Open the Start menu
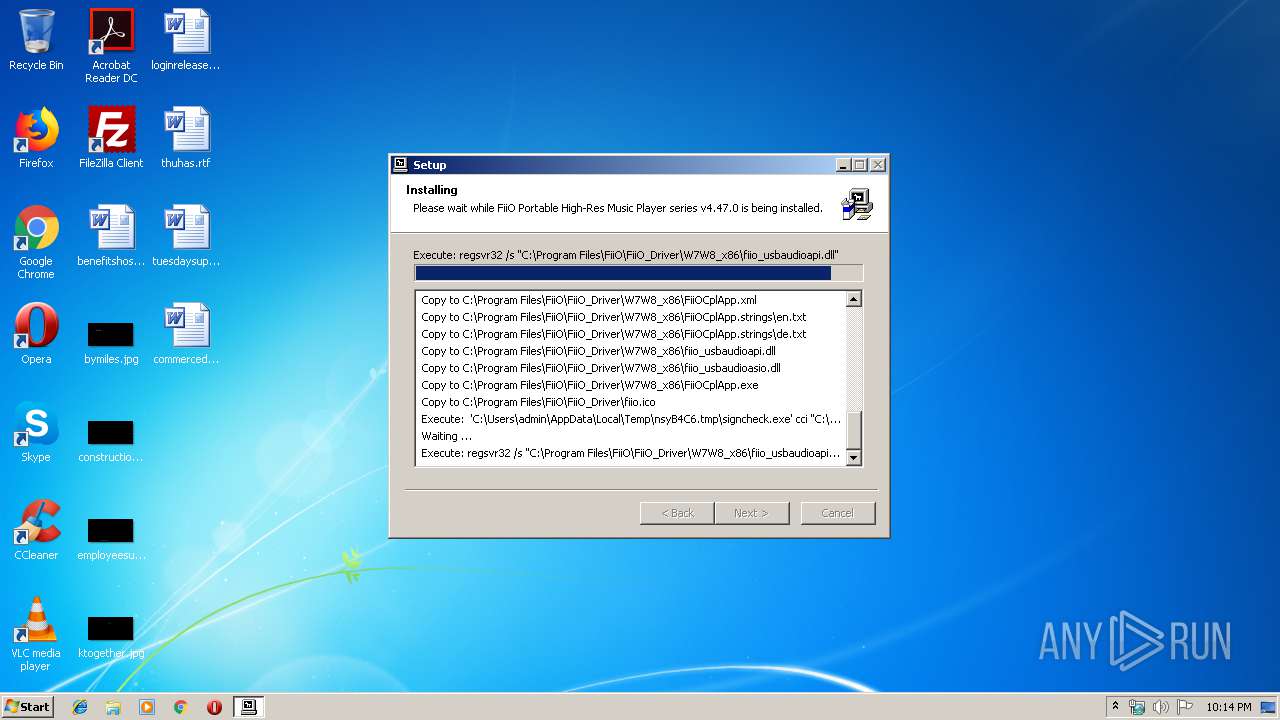 [27, 707]
